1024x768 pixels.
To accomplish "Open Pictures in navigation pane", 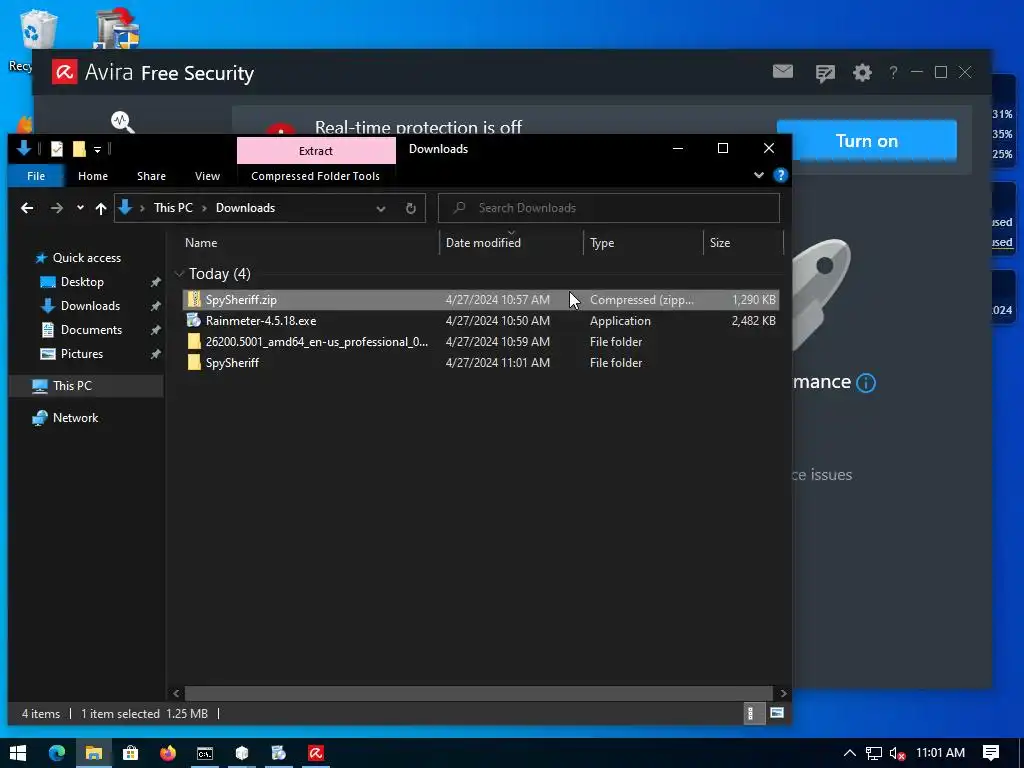I will [82, 354].
